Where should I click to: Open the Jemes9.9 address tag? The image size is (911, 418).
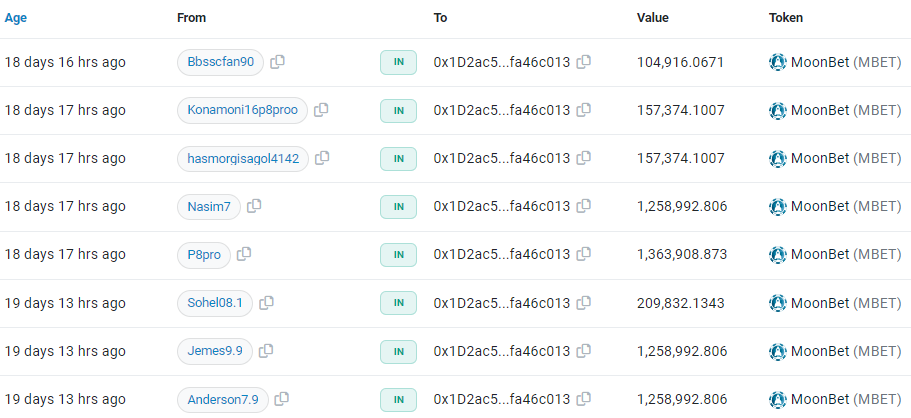tap(215, 352)
